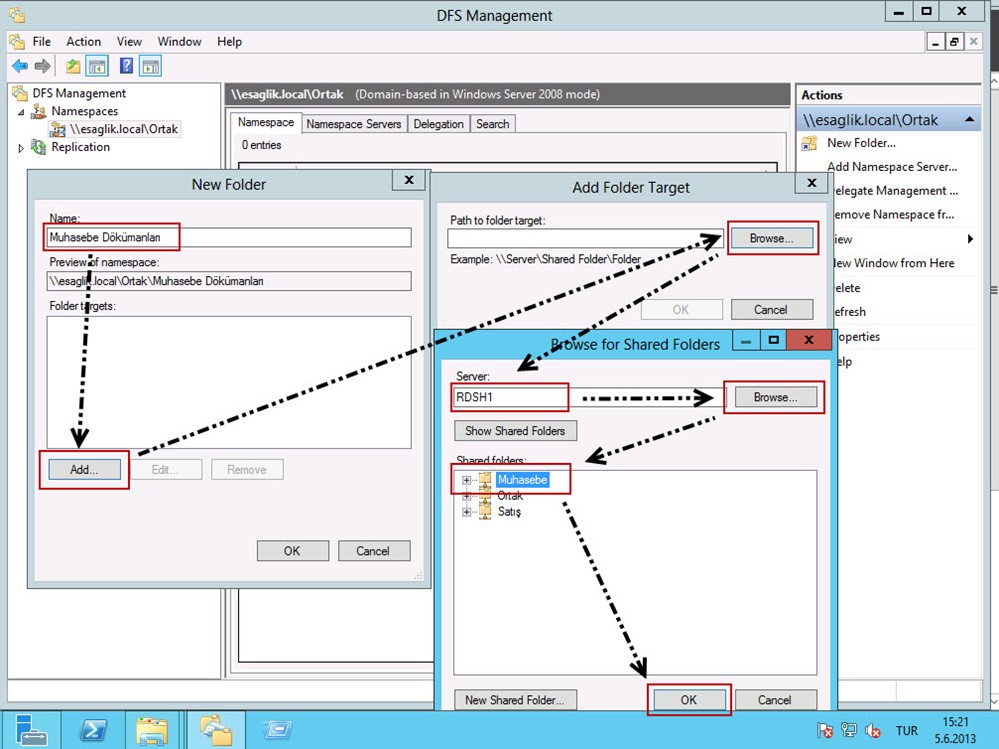Expand the Replication tree node
Image resolution: width=999 pixels, height=749 pixels.
(21, 148)
